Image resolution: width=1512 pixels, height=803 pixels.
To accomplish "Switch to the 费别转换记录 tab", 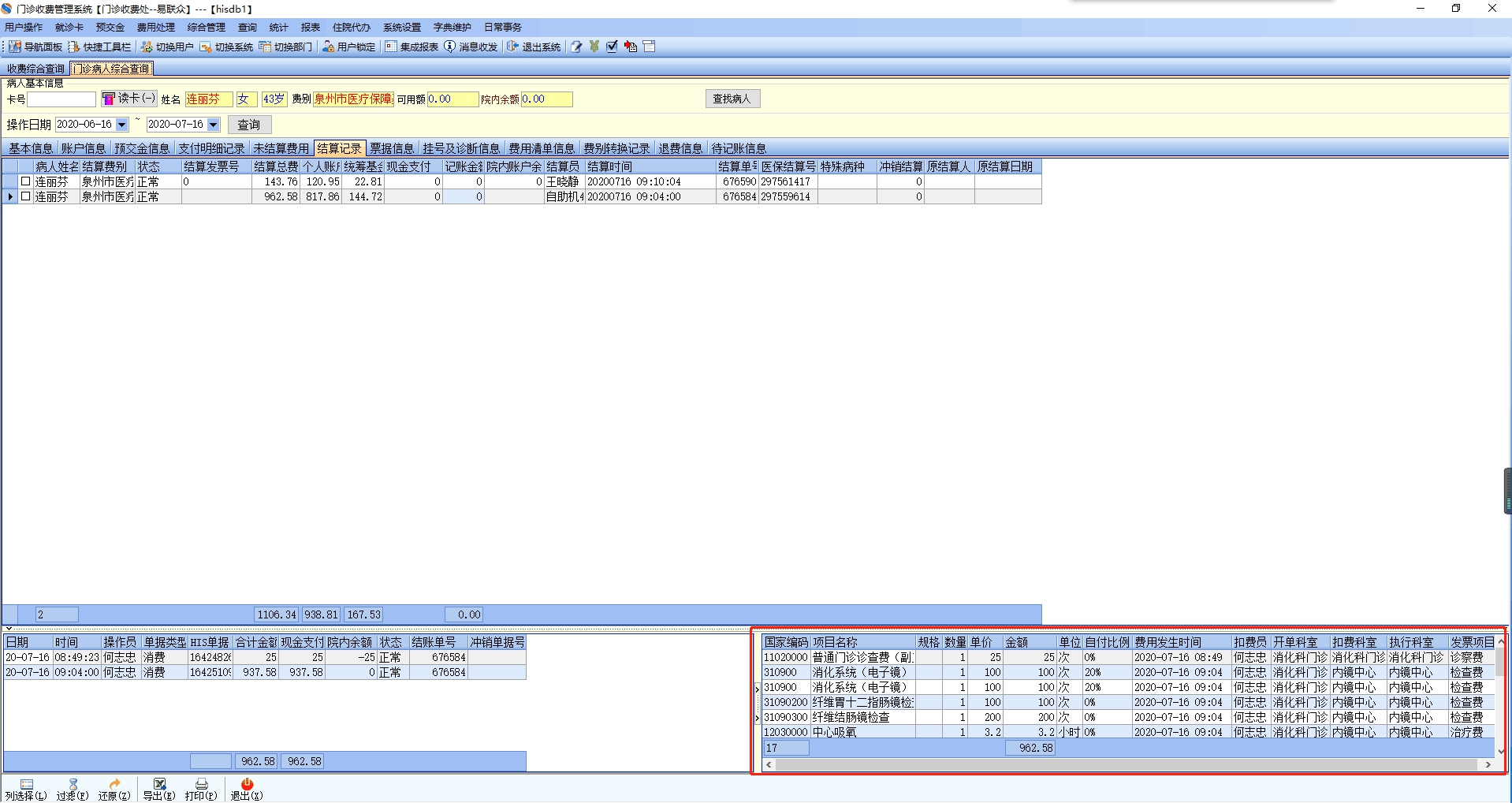I will (616, 148).
